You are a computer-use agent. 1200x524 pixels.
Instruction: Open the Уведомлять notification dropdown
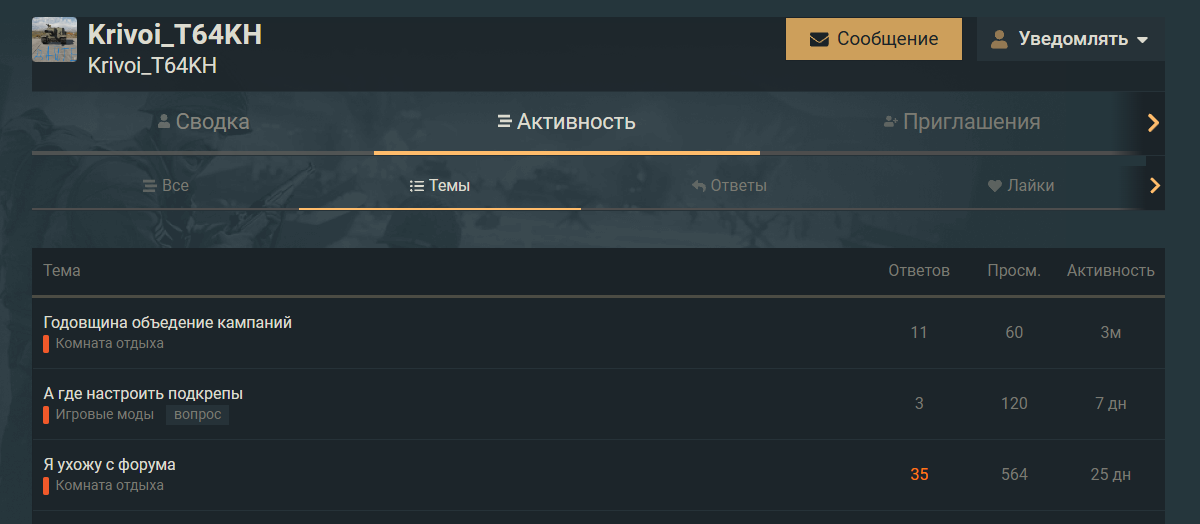pyautogui.click(x=1071, y=39)
